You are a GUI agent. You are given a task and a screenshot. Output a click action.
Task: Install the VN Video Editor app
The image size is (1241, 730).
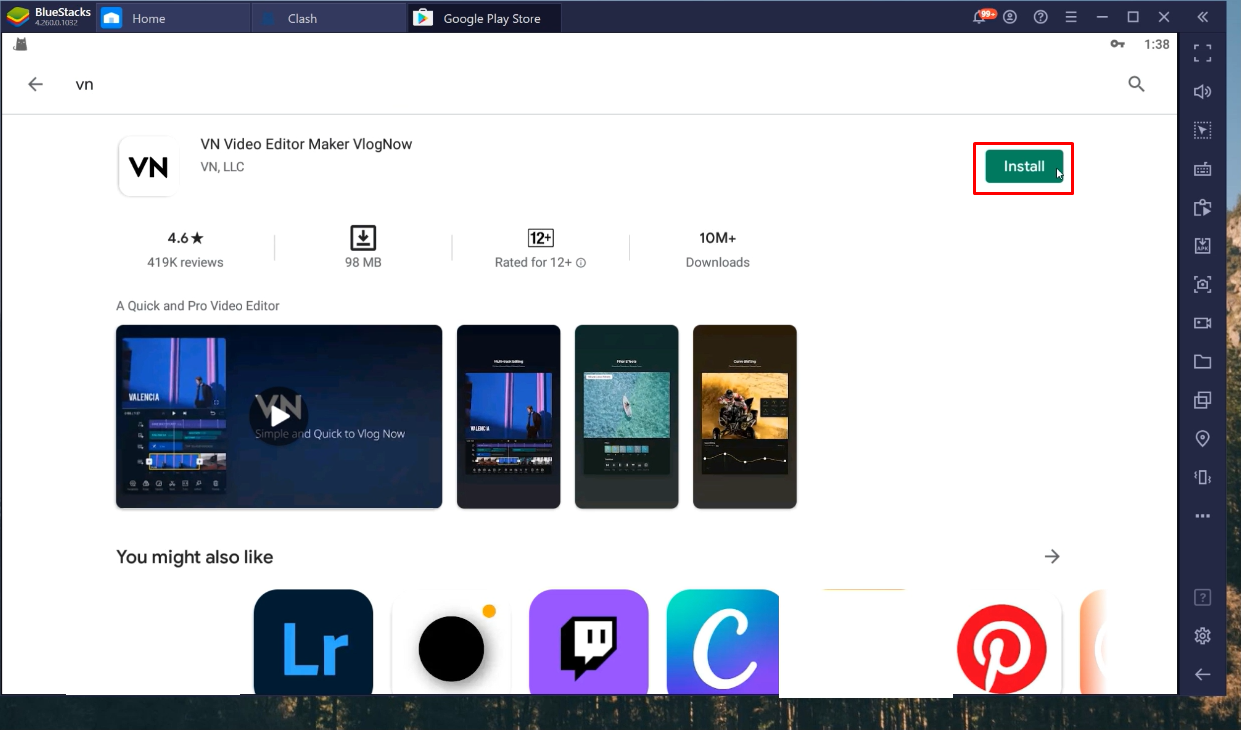pos(1023,166)
